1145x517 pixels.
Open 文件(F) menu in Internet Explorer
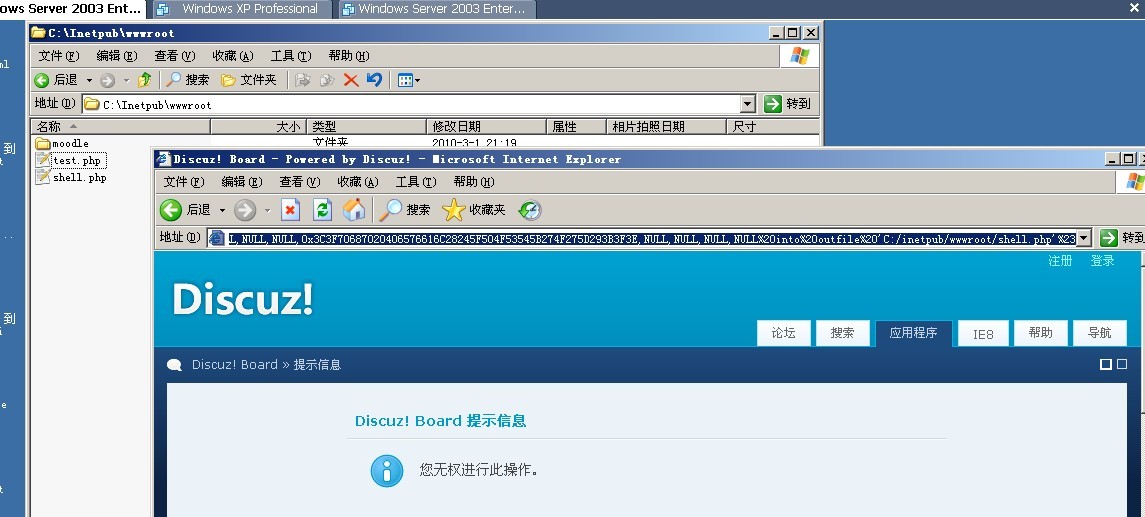pyautogui.click(x=183, y=182)
